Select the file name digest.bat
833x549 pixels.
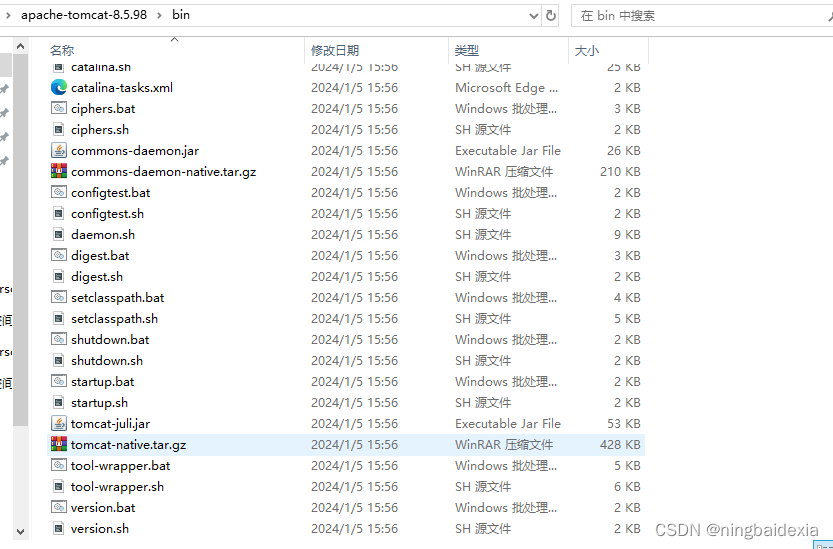point(100,256)
